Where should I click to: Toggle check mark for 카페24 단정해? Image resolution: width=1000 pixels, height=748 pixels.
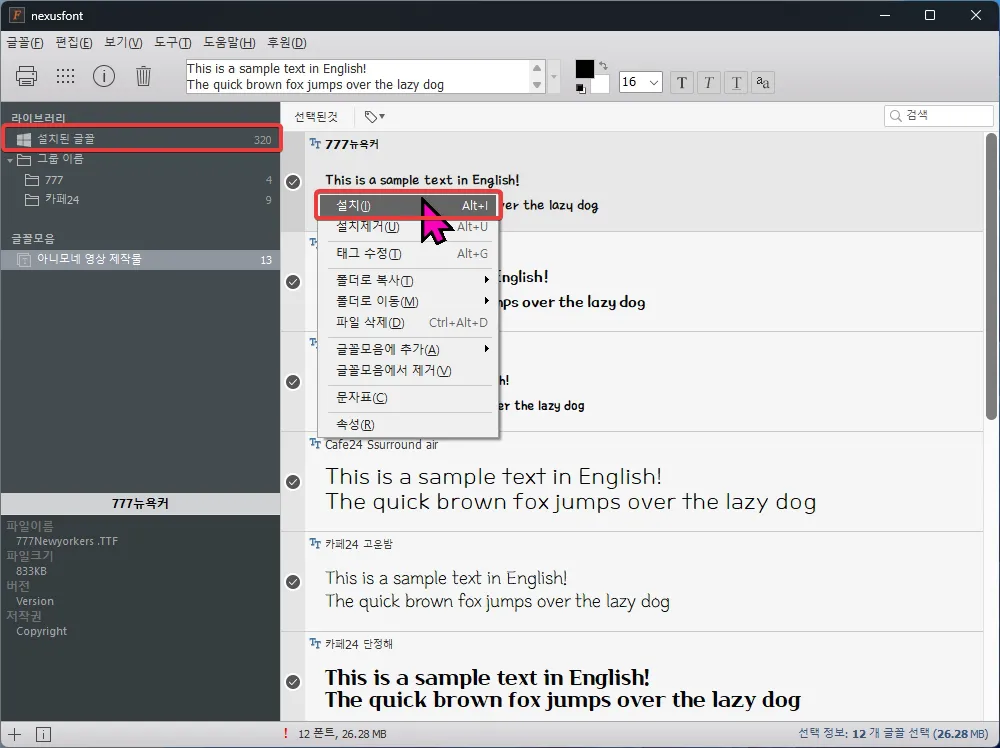click(x=293, y=682)
